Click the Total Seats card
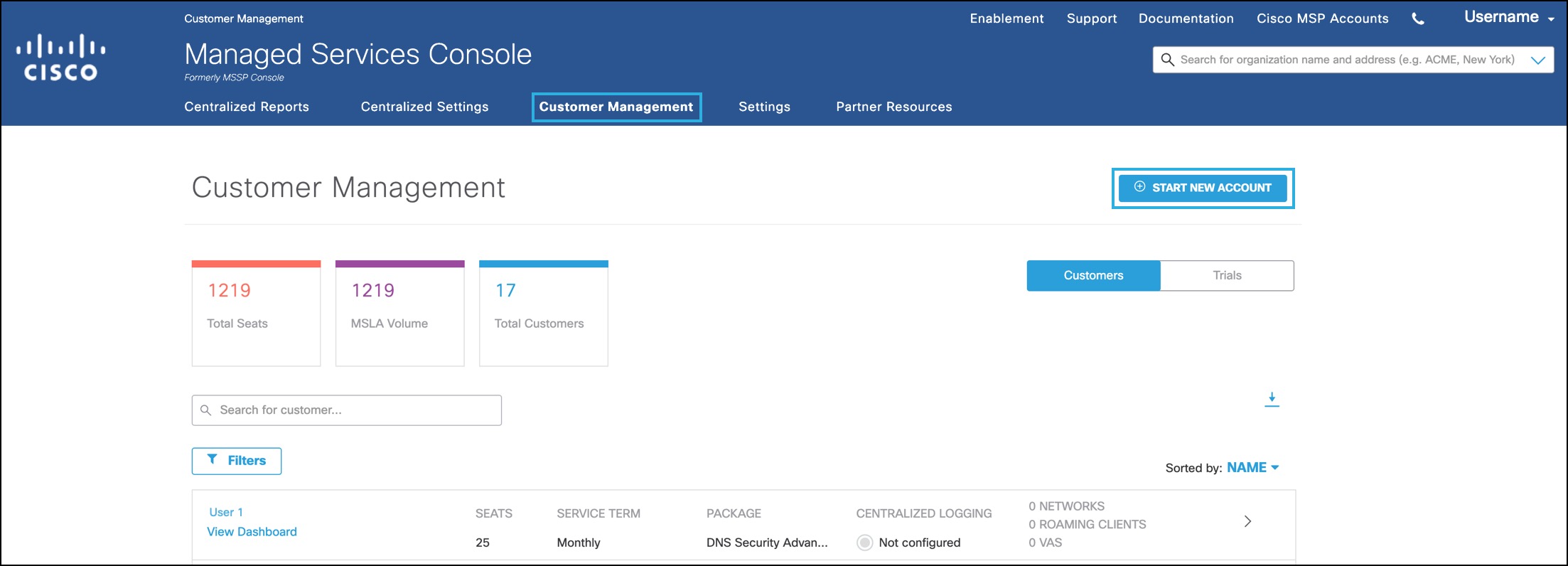1568x566 pixels. tap(256, 314)
